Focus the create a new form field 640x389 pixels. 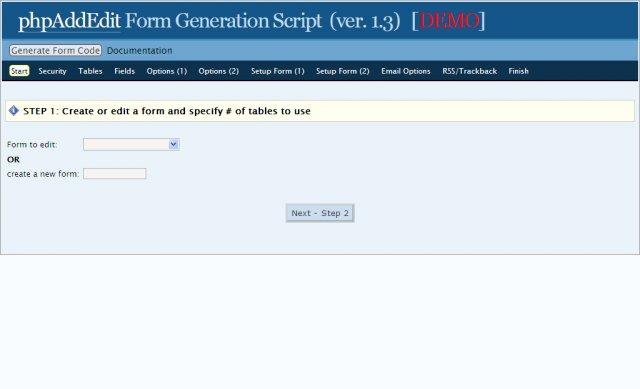click(x=115, y=173)
